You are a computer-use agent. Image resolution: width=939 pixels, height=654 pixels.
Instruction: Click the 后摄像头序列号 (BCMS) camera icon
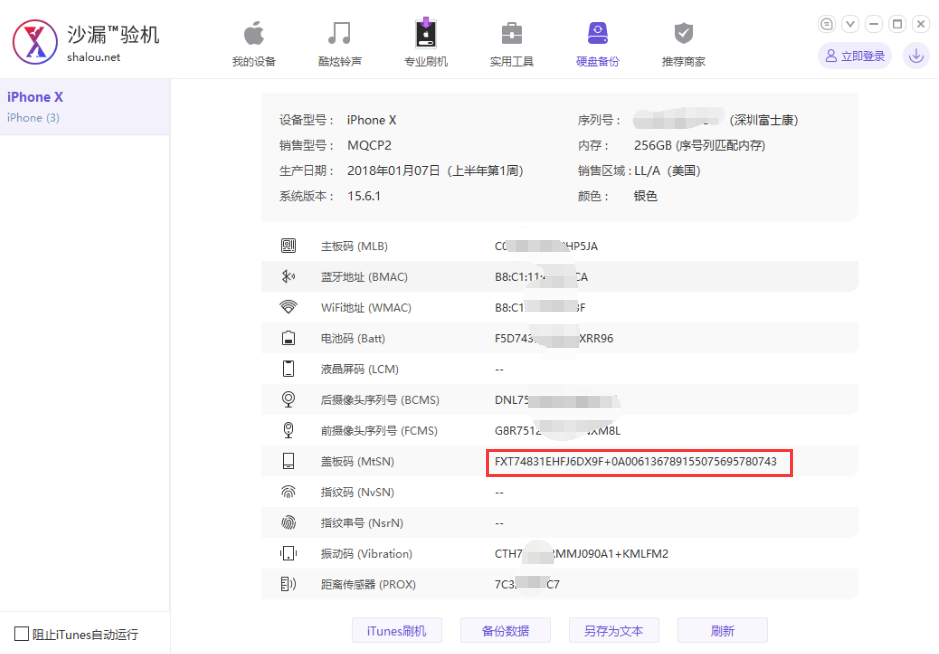pyautogui.click(x=289, y=399)
